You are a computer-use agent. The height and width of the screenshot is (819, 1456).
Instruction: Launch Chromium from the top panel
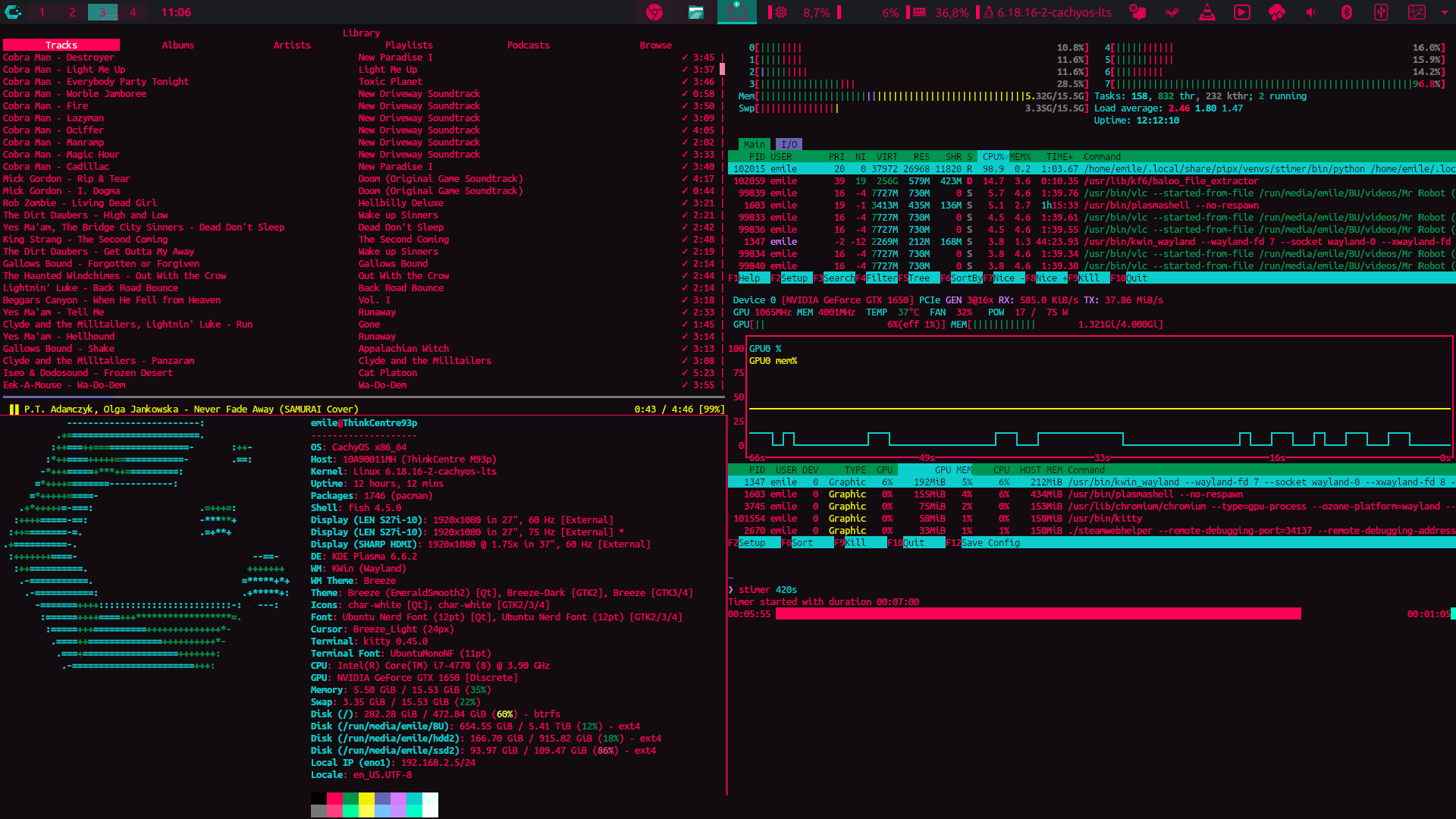[x=654, y=12]
